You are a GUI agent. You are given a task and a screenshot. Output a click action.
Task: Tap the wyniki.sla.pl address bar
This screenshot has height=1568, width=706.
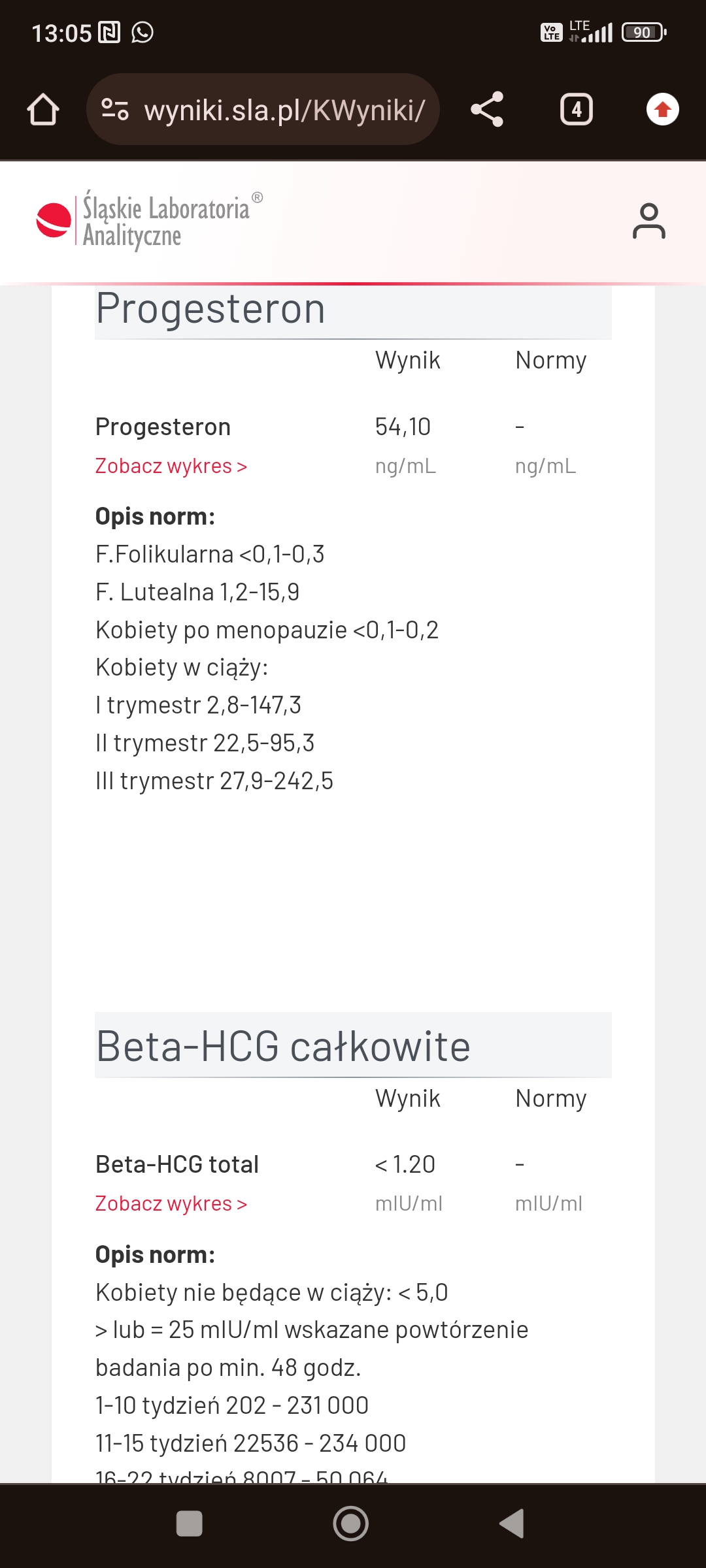263,109
